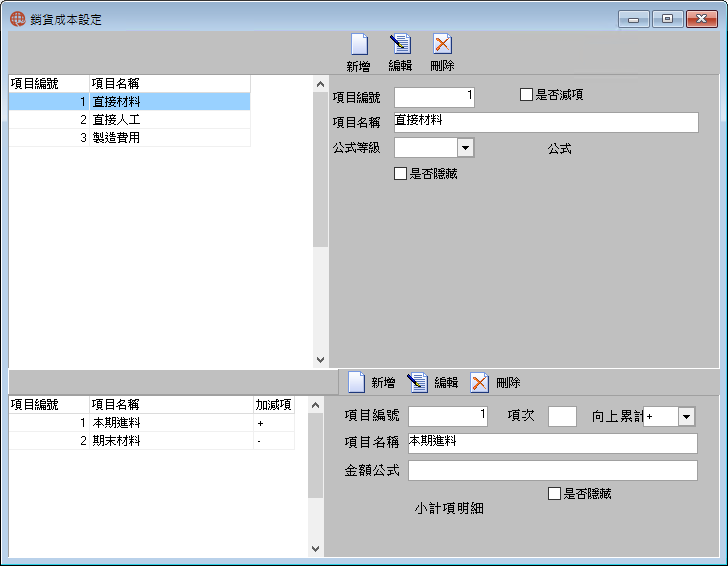Image resolution: width=728 pixels, height=566 pixels.
Task: Click the lower list vertical scrollbar thumb
Action: [x=316, y=455]
